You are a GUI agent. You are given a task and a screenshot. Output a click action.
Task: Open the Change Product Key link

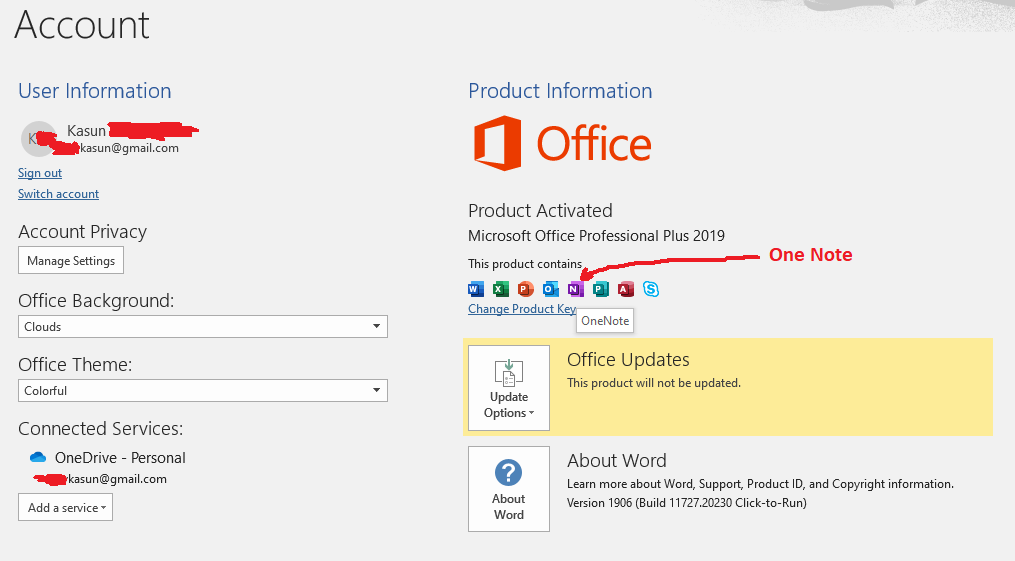pyautogui.click(x=522, y=309)
